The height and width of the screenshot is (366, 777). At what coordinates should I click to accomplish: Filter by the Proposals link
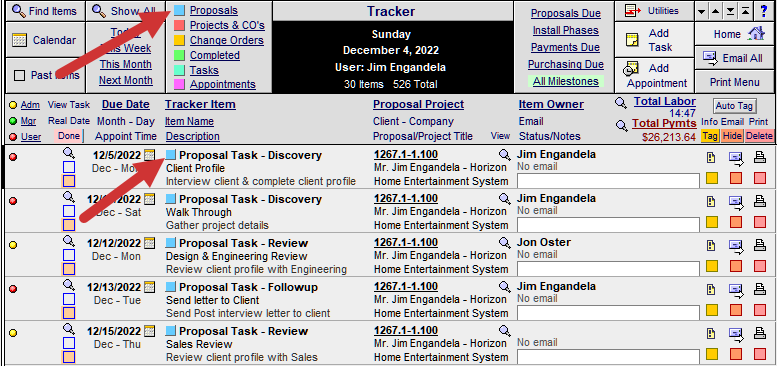214,10
